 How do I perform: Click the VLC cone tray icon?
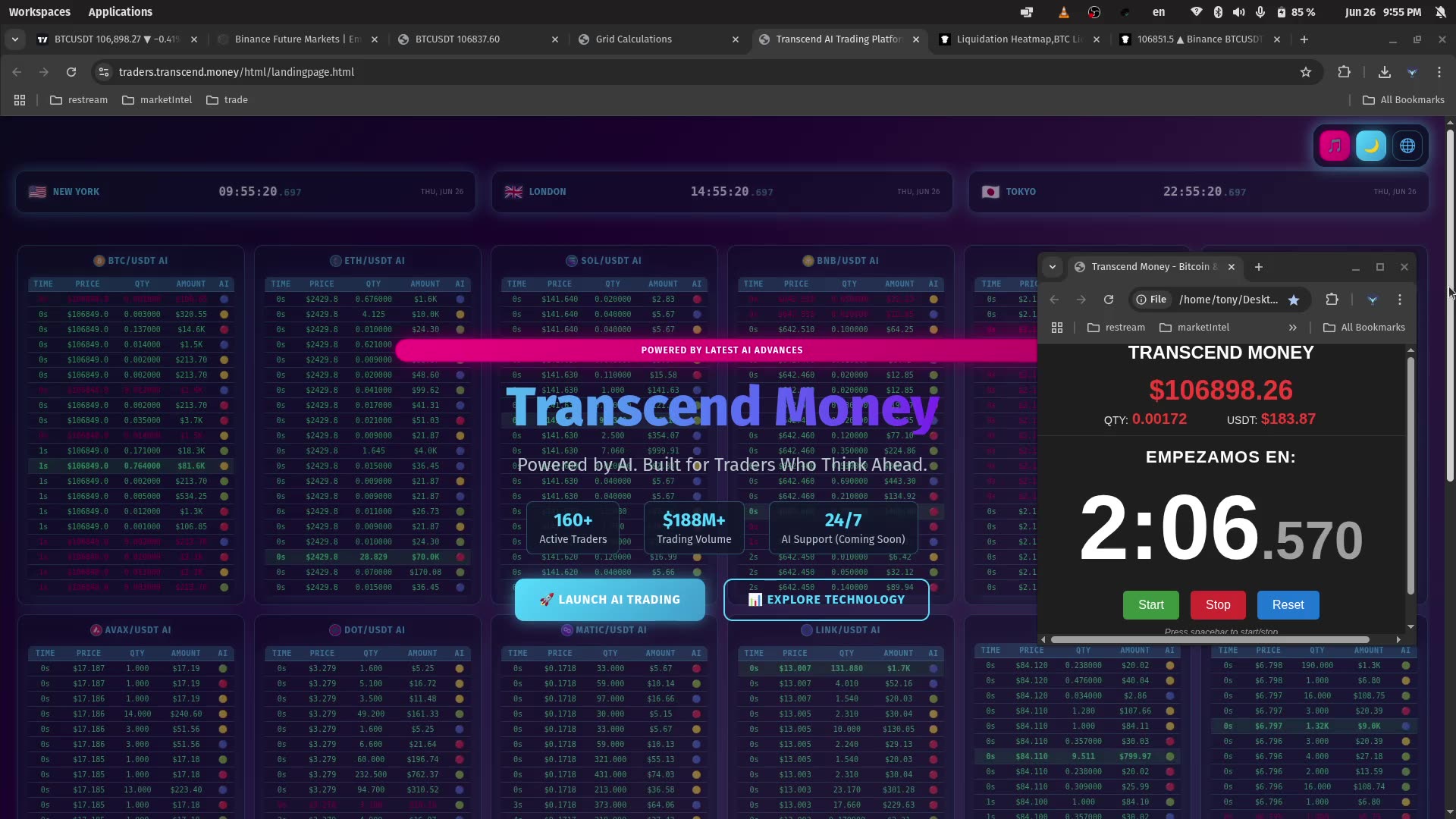pyautogui.click(x=1063, y=12)
